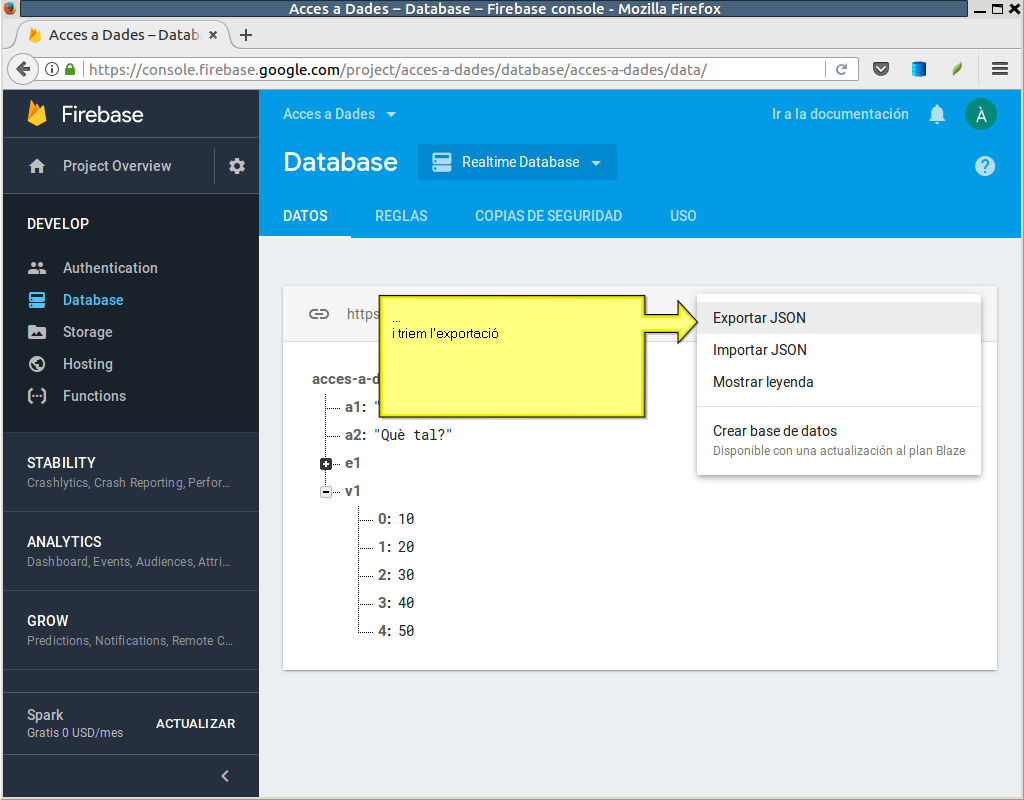This screenshot has height=800, width=1024.
Task: Click the browser URL address field
Action: point(454,69)
